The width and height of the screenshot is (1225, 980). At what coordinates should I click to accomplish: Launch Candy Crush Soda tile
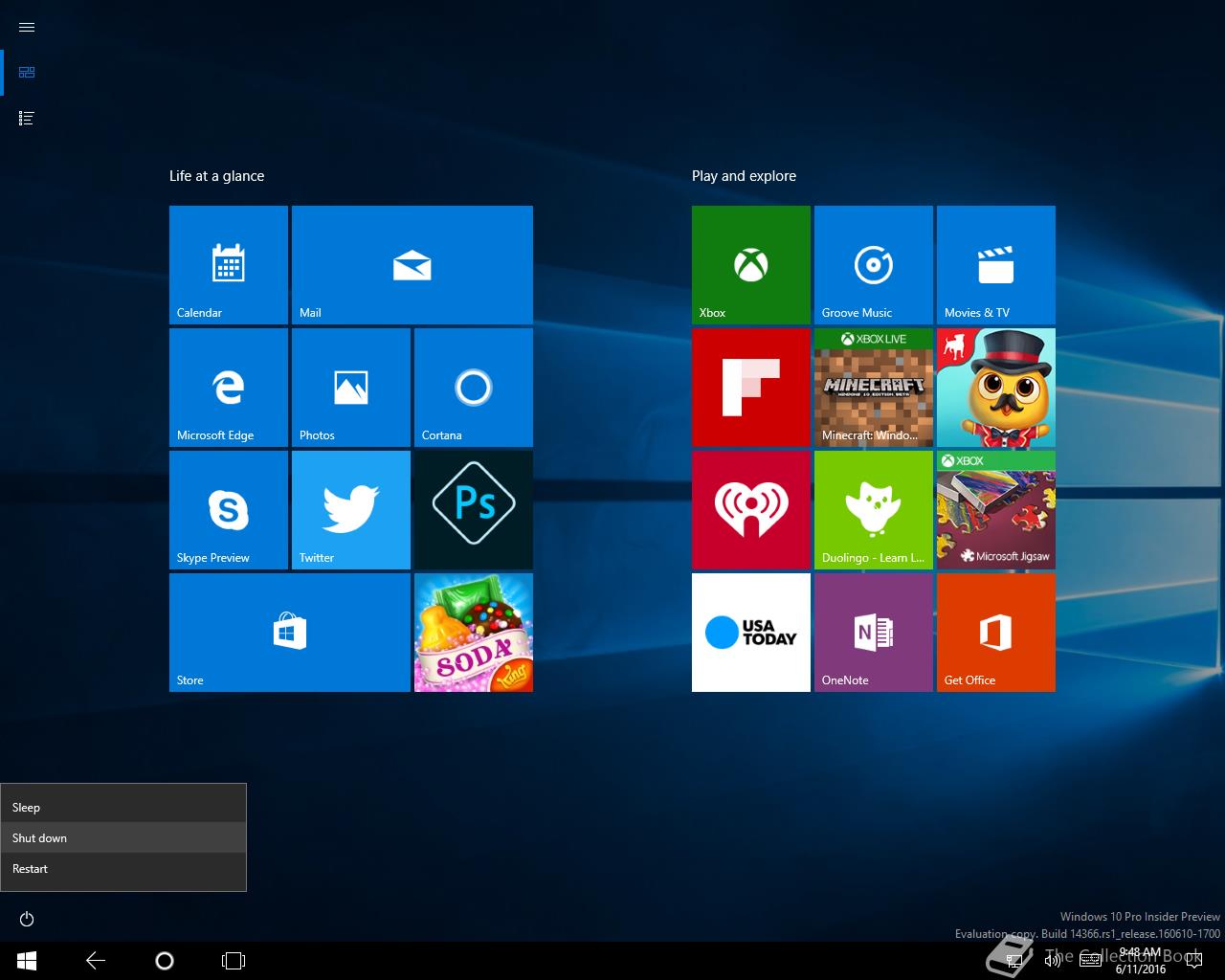pyautogui.click(x=474, y=633)
